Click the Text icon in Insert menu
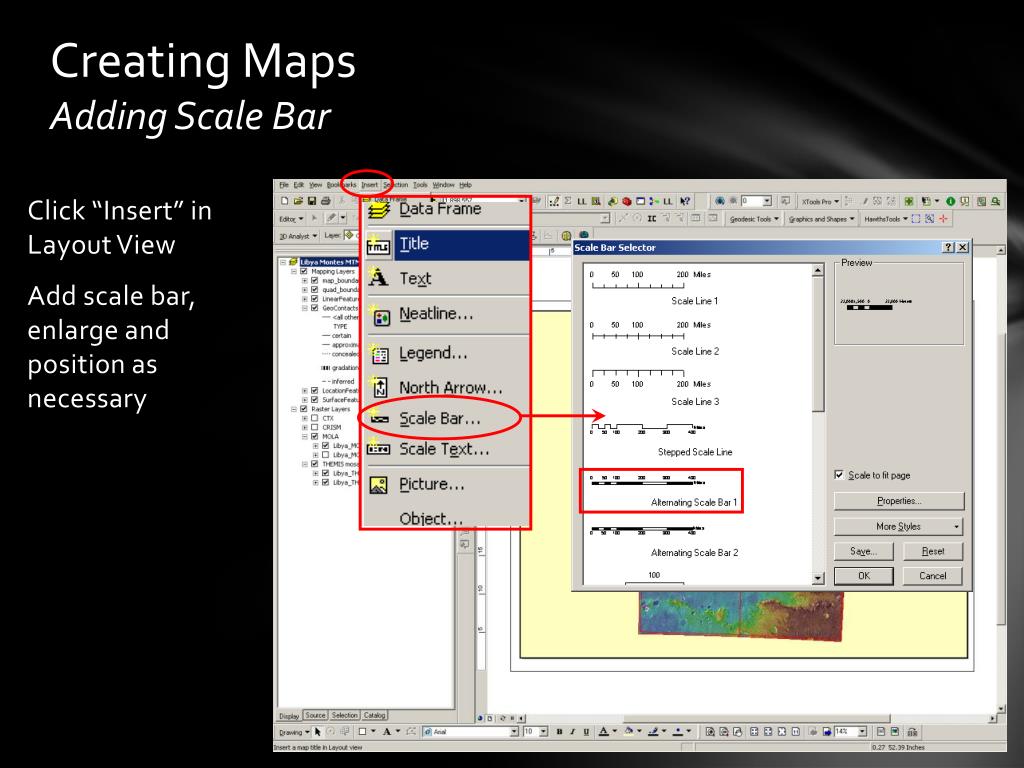 pyautogui.click(x=379, y=279)
